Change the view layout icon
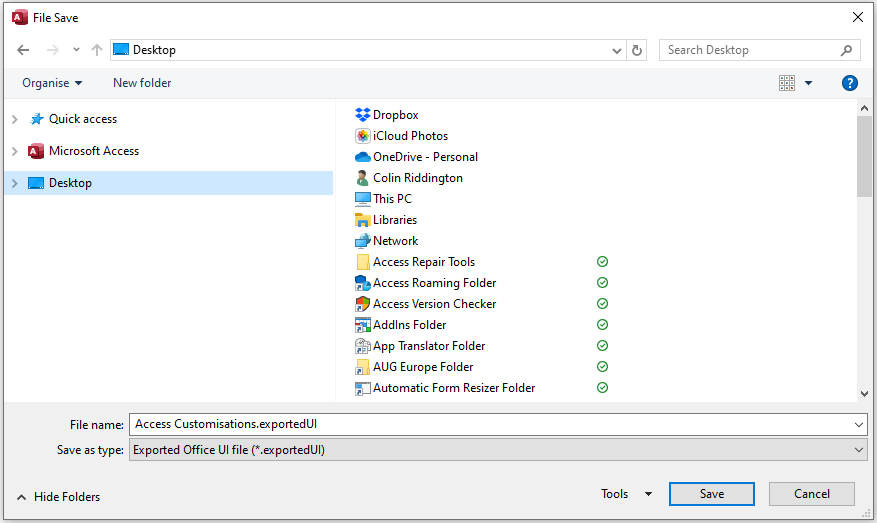Screen dimensions: 877x523 786,83
